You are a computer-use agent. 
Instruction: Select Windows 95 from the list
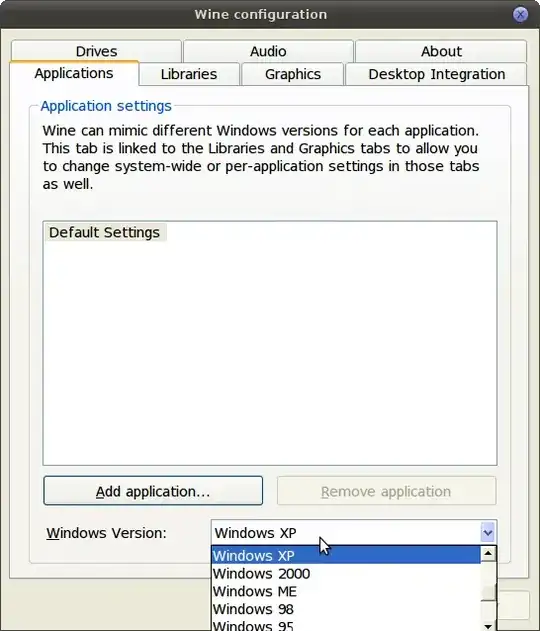[346, 625]
